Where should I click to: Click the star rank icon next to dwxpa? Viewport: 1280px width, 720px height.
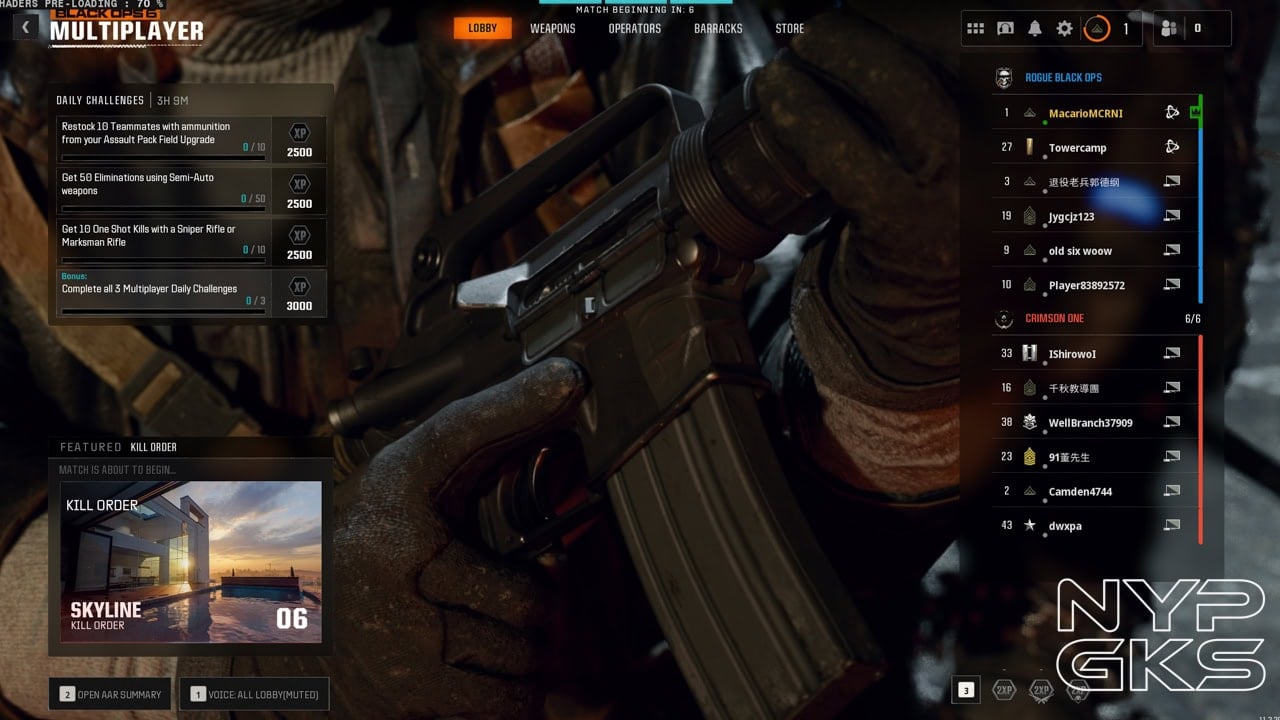click(x=1030, y=525)
